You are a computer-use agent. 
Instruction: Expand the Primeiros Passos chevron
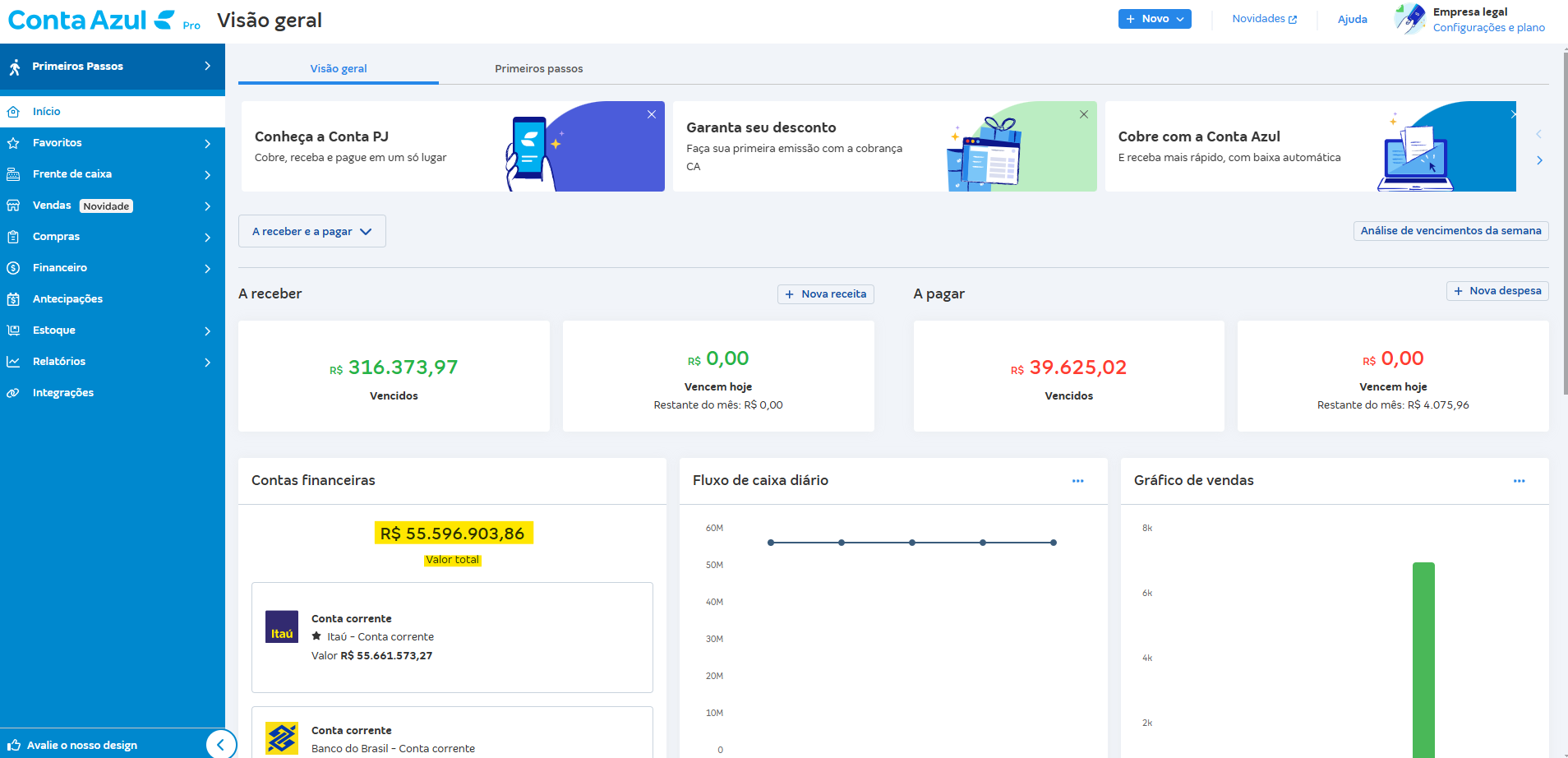click(x=207, y=66)
